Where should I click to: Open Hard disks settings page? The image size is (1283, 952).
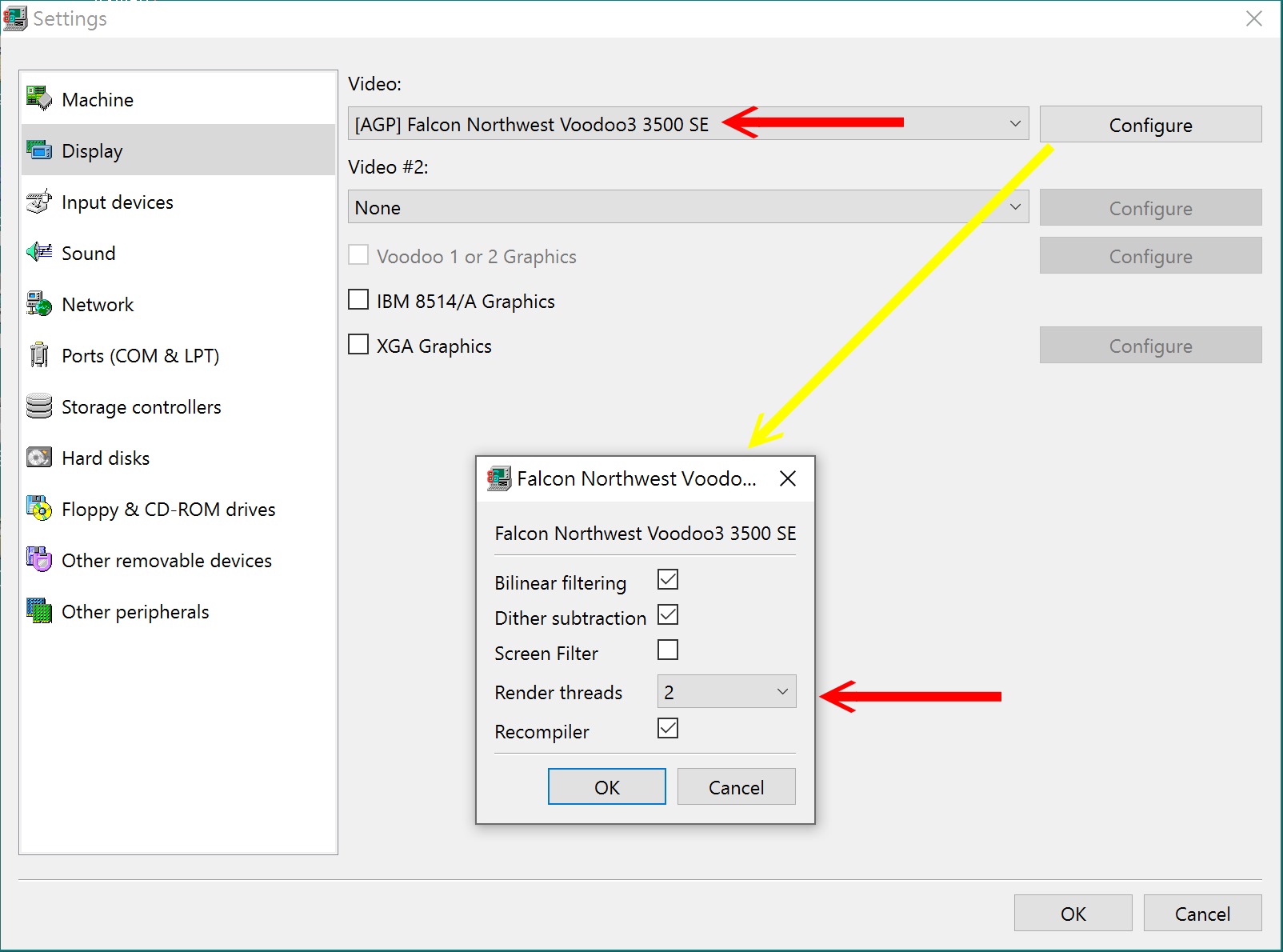pos(178,457)
